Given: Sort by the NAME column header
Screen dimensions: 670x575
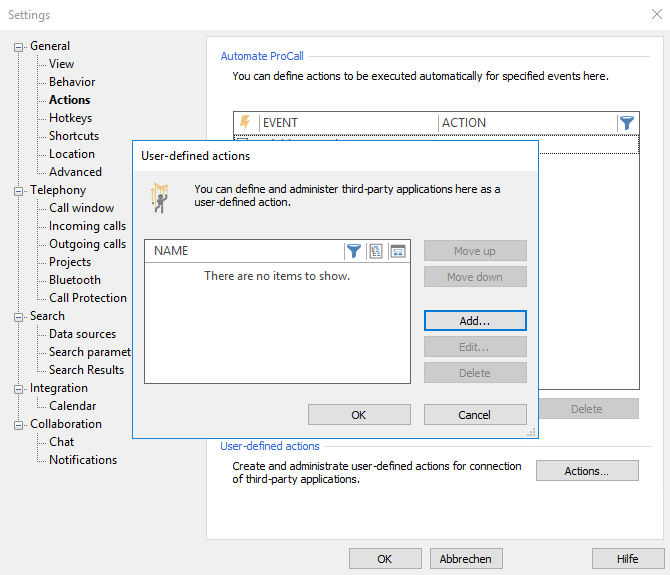Looking at the screenshot, I should [x=240, y=251].
